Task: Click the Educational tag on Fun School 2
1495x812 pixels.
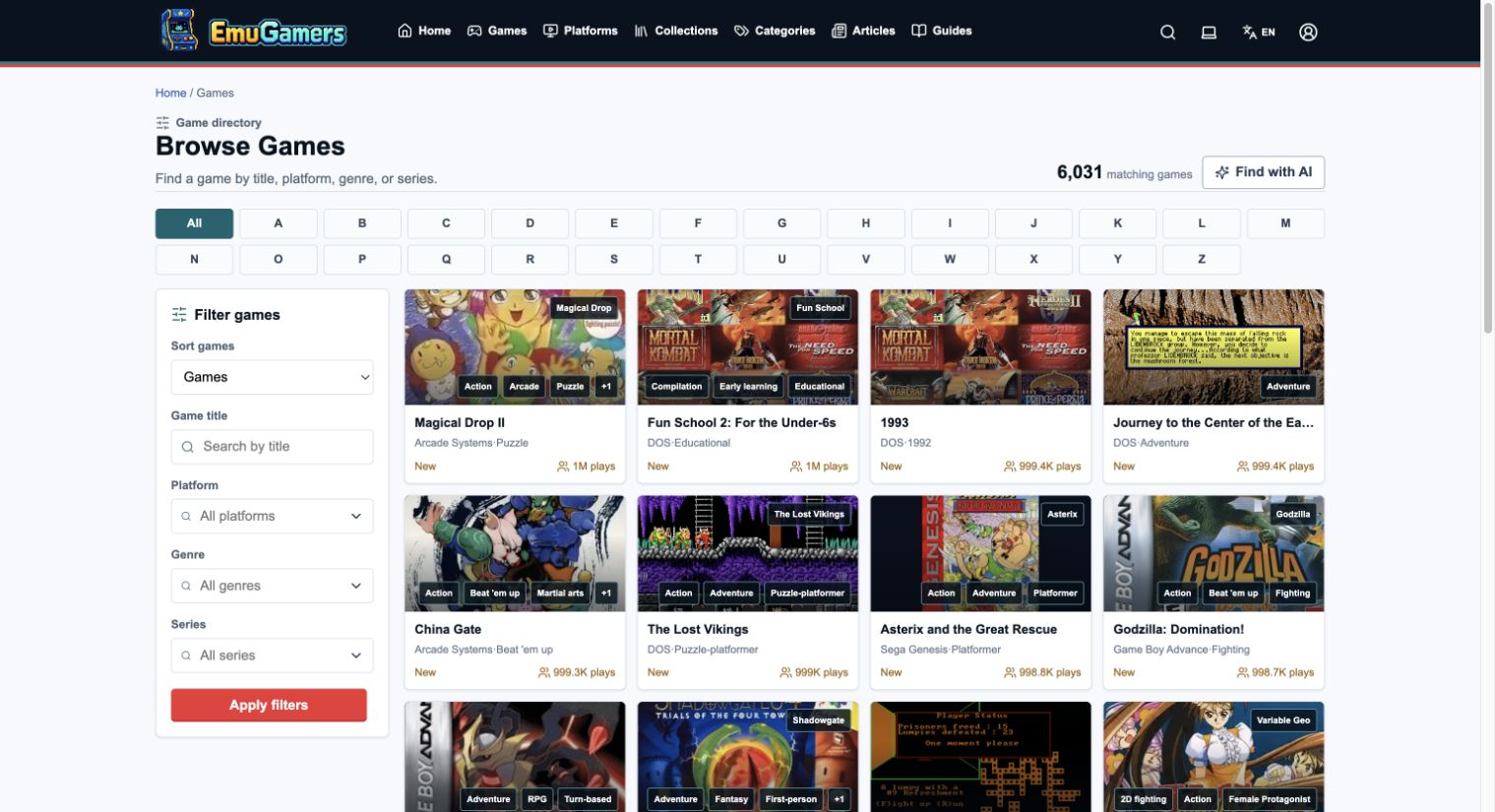Action: [x=820, y=387]
